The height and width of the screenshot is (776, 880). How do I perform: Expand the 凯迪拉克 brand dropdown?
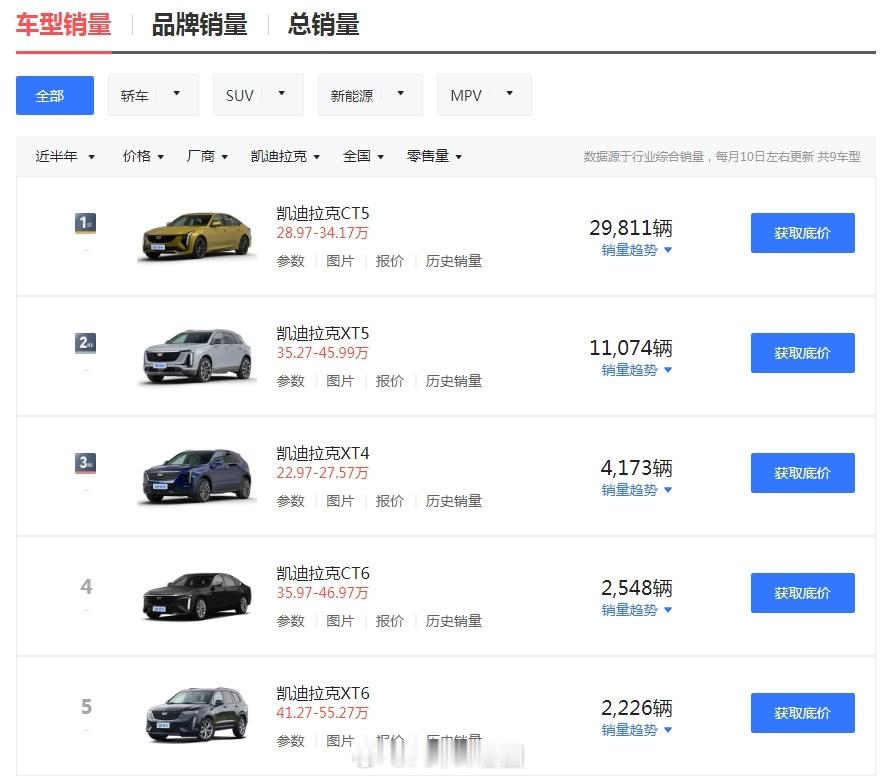(x=285, y=156)
